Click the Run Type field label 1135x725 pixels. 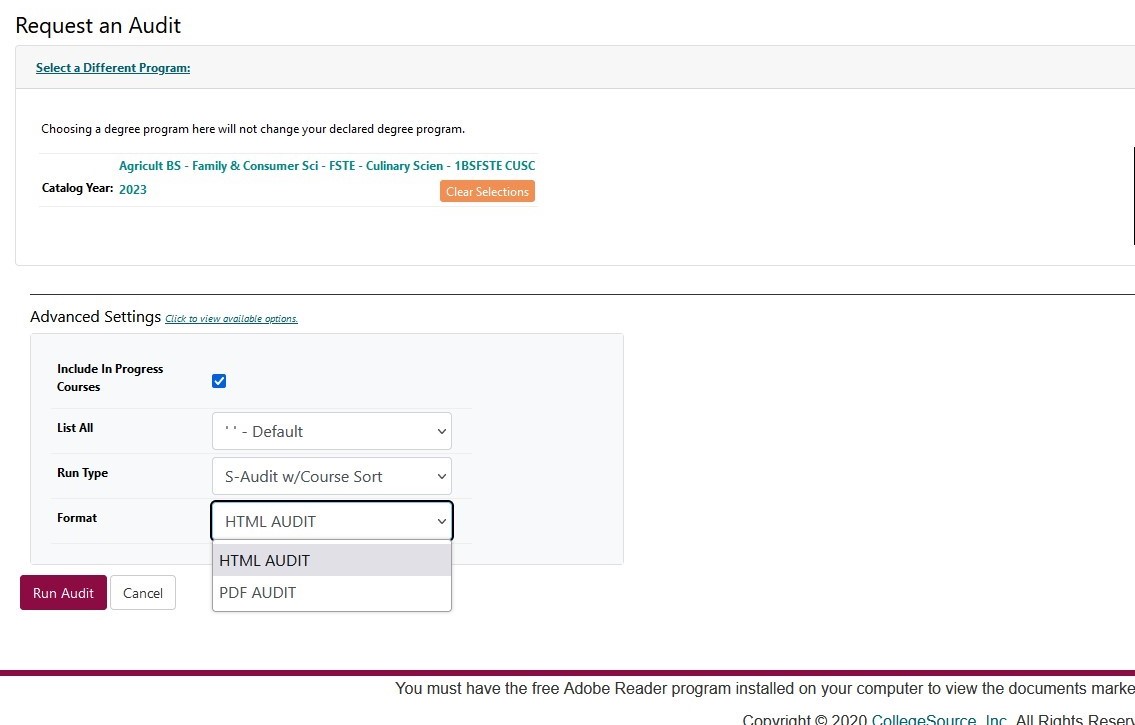click(82, 473)
